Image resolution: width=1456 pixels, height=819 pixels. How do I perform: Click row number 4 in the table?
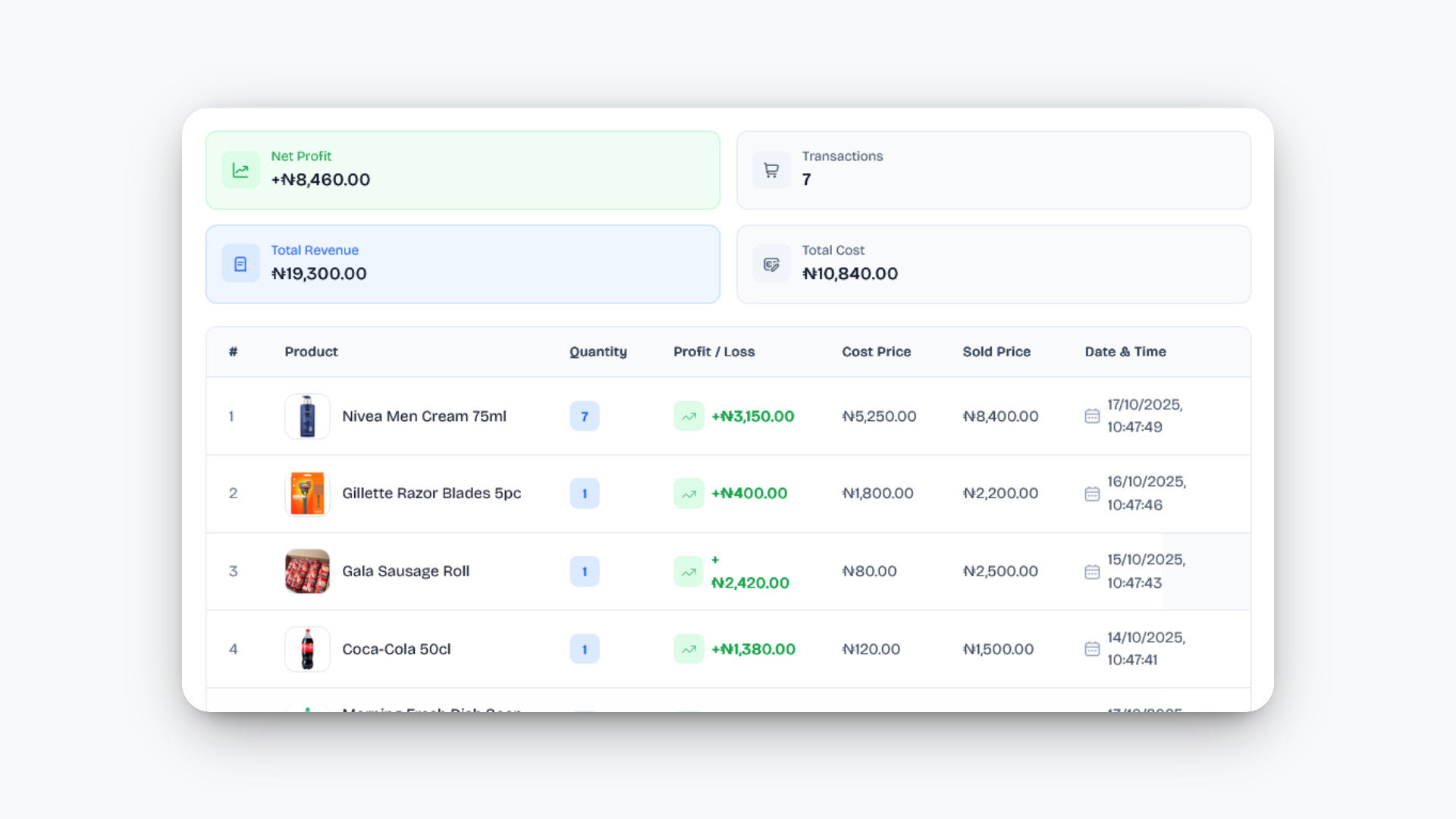(234, 649)
